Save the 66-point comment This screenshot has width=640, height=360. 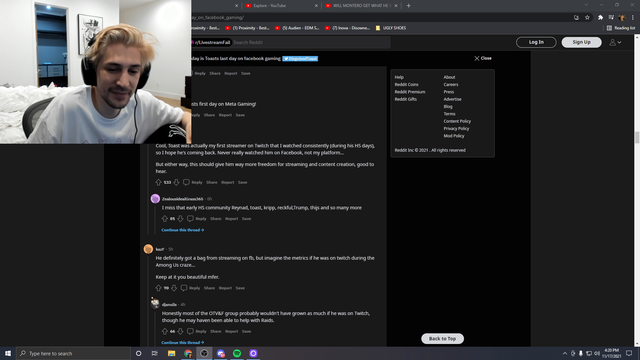pyautogui.click(x=247, y=331)
